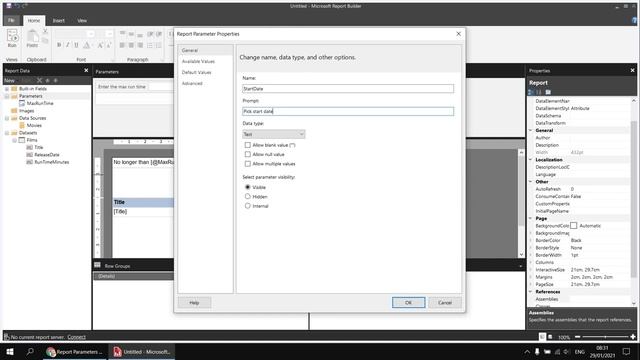Select the Movies data source icon
640x360 pixels.
point(22,125)
